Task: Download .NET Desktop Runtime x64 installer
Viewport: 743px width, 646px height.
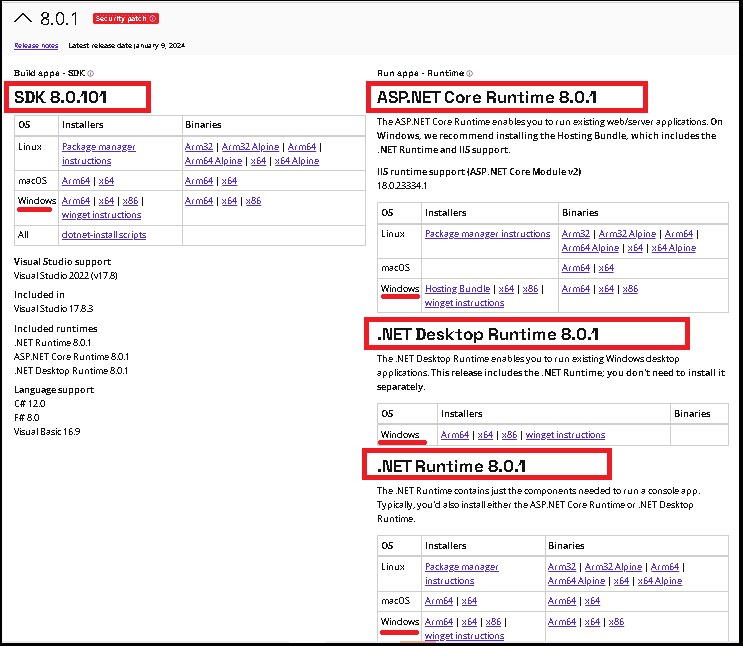Action: click(485, 435)
